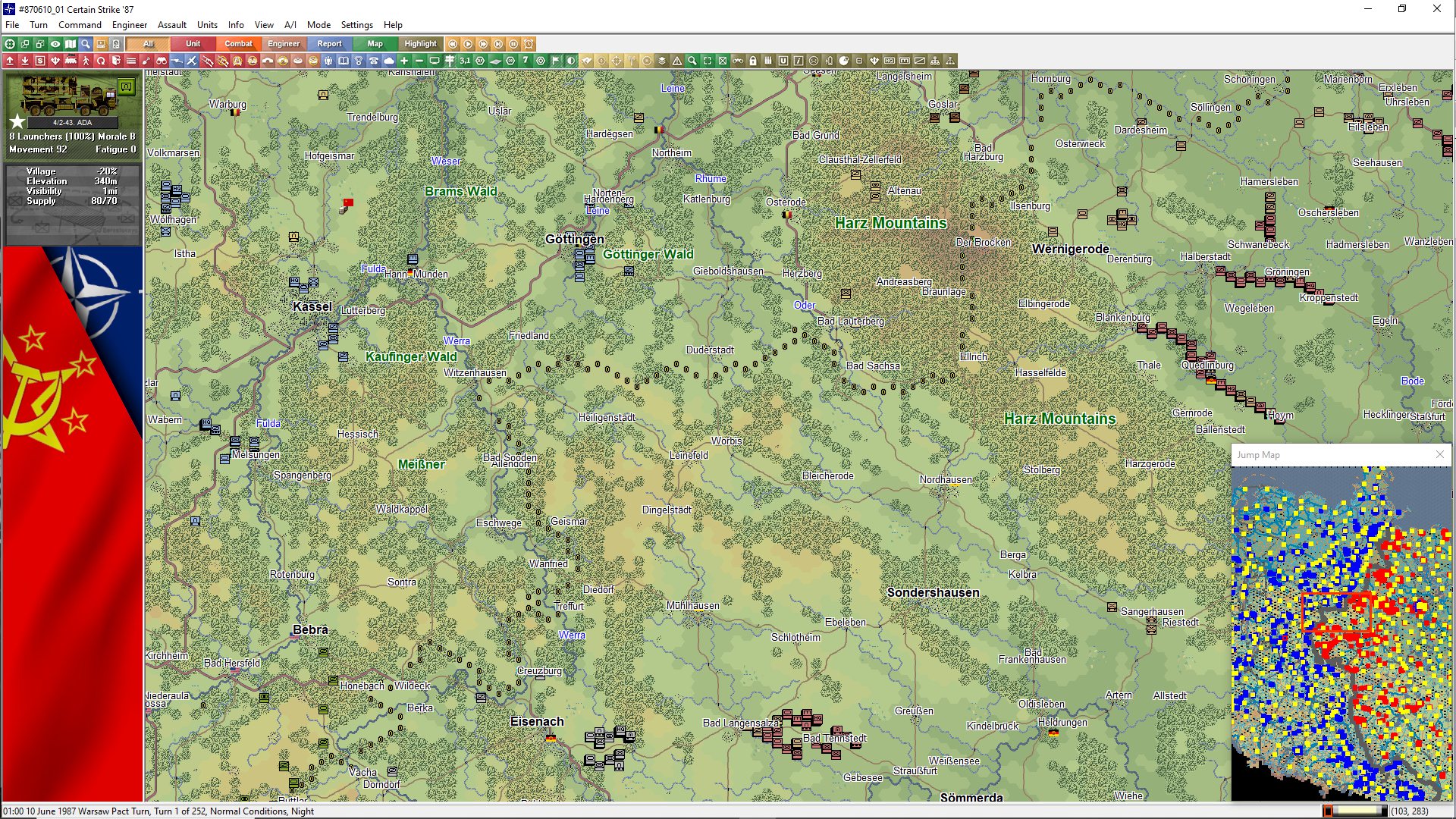Click the alarm clock icon
Image resolution: width=1456 pixels, height=819 pixels.
click(529, 44)
